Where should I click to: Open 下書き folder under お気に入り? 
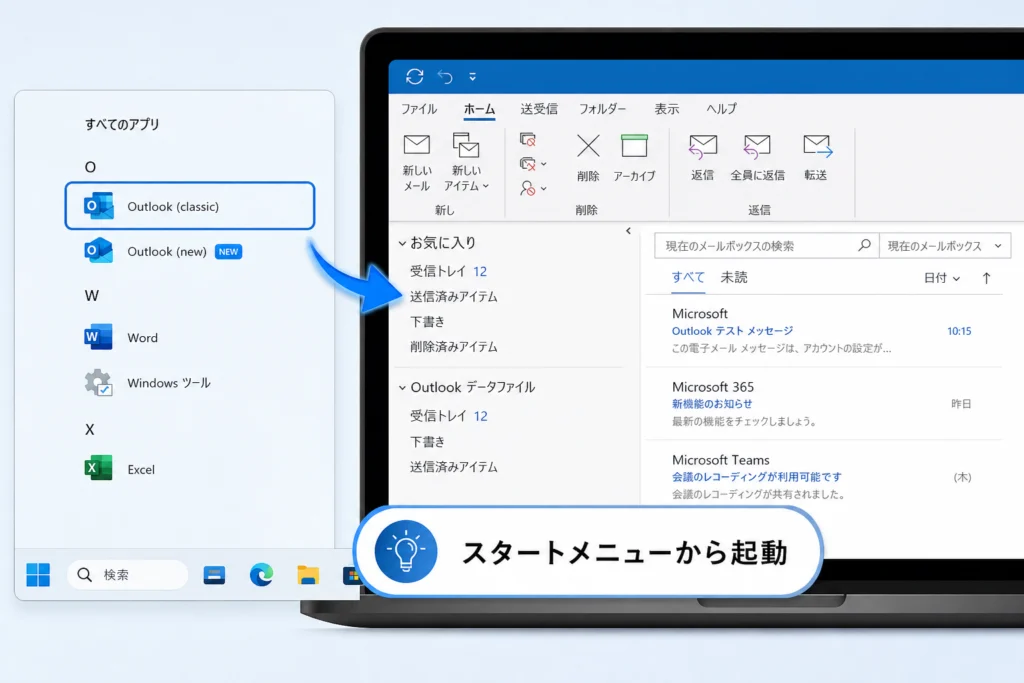tap(428, 321)
